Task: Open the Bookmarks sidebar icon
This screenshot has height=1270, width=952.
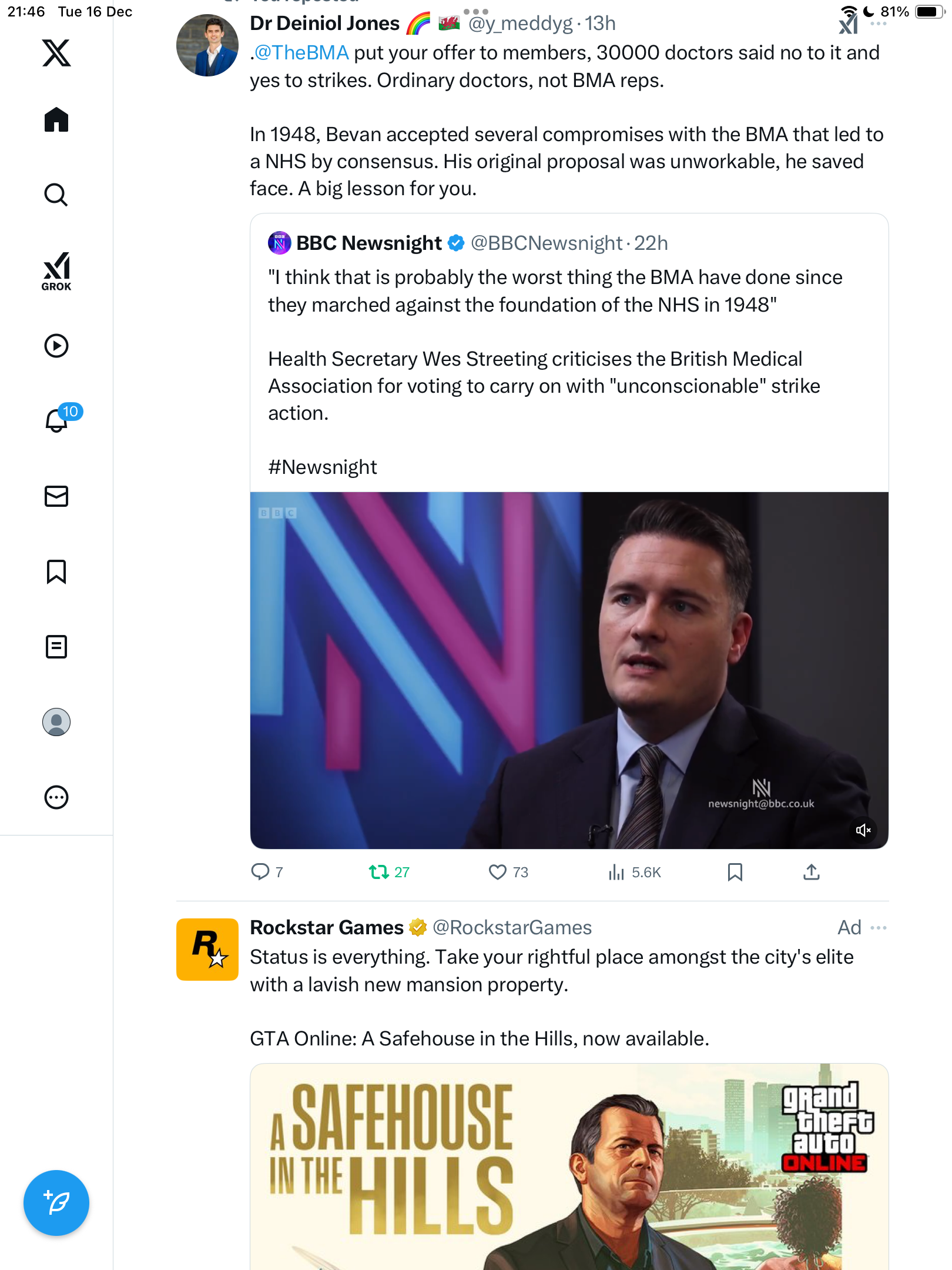Action: pos(56,571)
